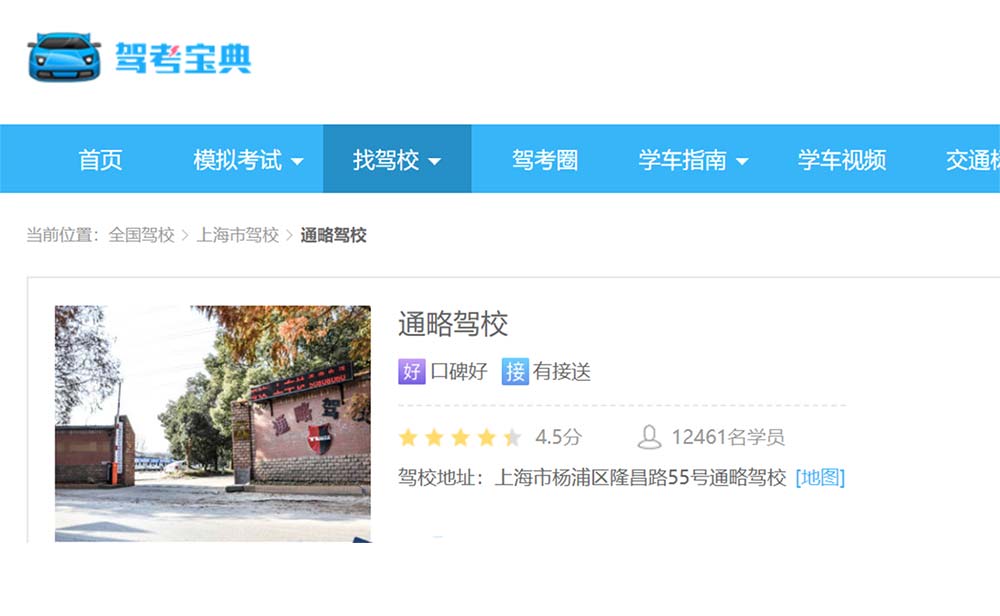Click the 全国驾校 breadcrumb link
The width and height of the screenshot is (1000, 616).
point(141,235)
